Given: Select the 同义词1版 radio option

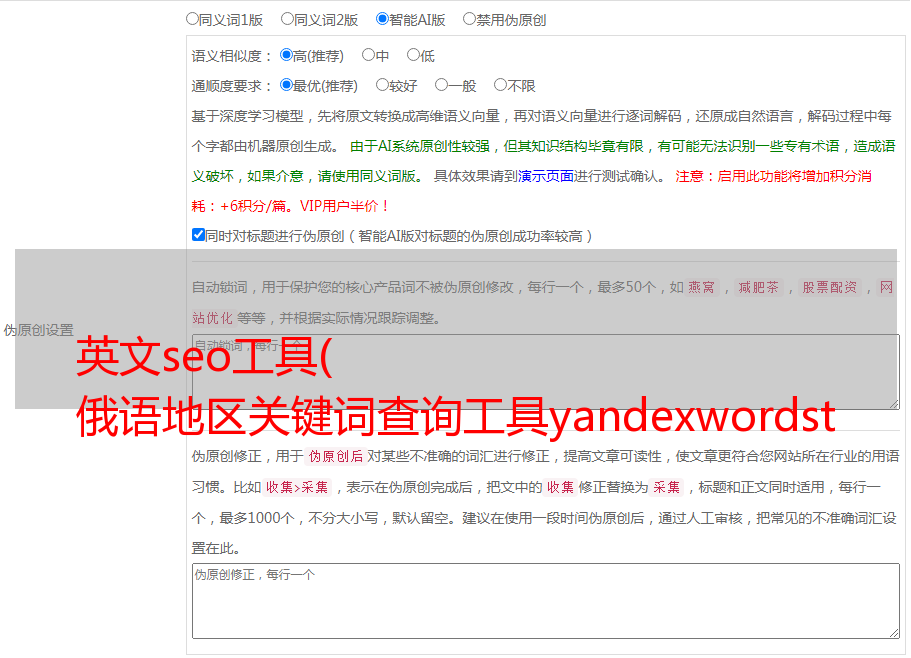Looking at the screenshot, I should 192,19.
